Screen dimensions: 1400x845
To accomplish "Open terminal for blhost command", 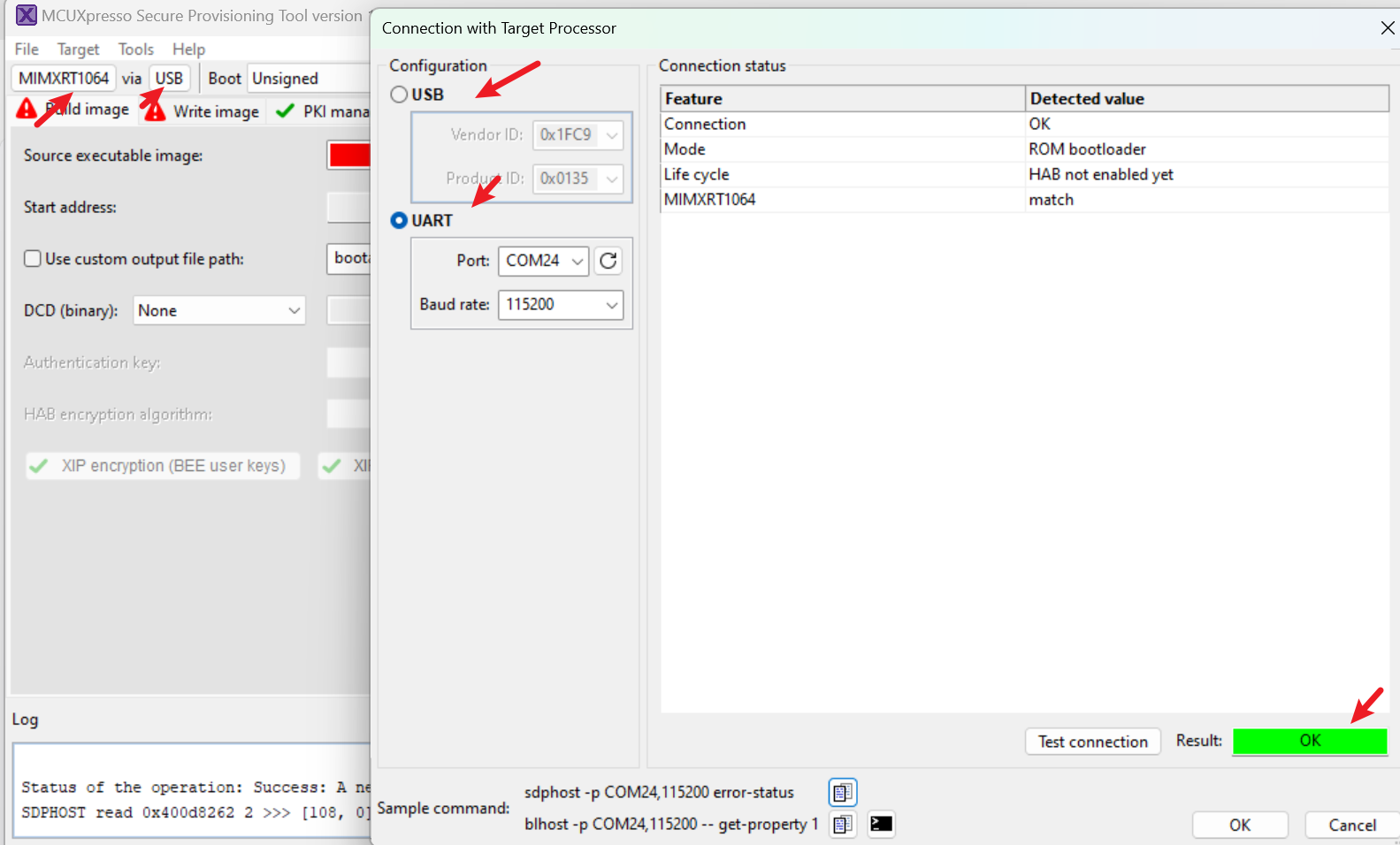I will 881,825.
